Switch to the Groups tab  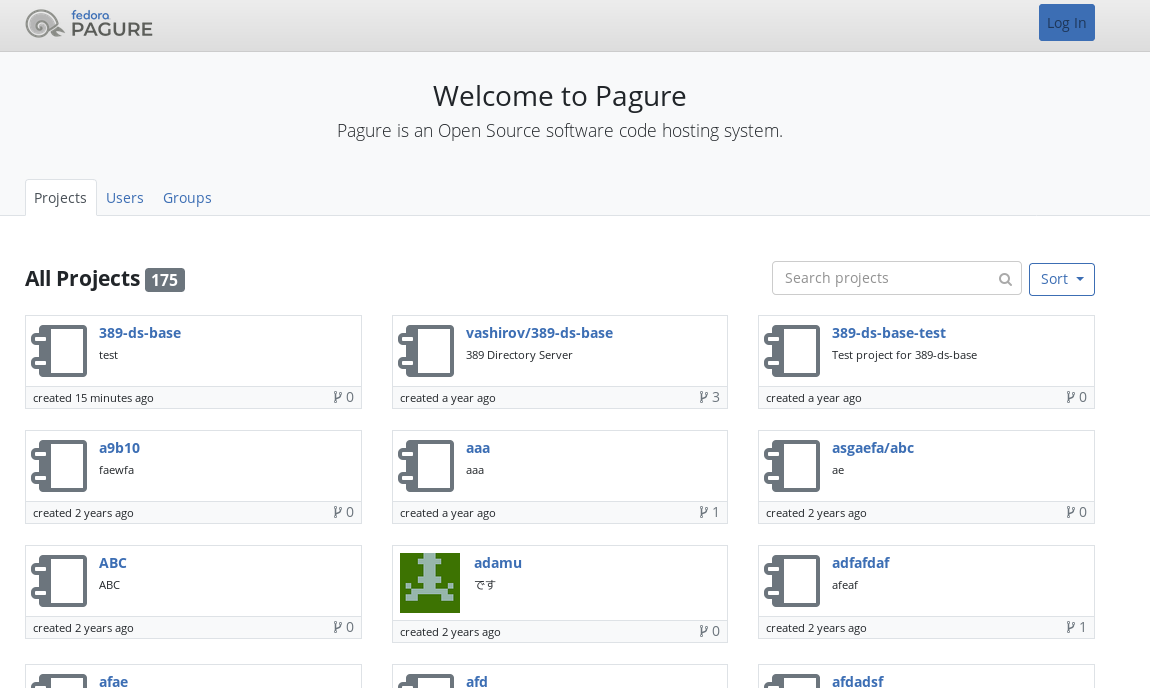187,198
